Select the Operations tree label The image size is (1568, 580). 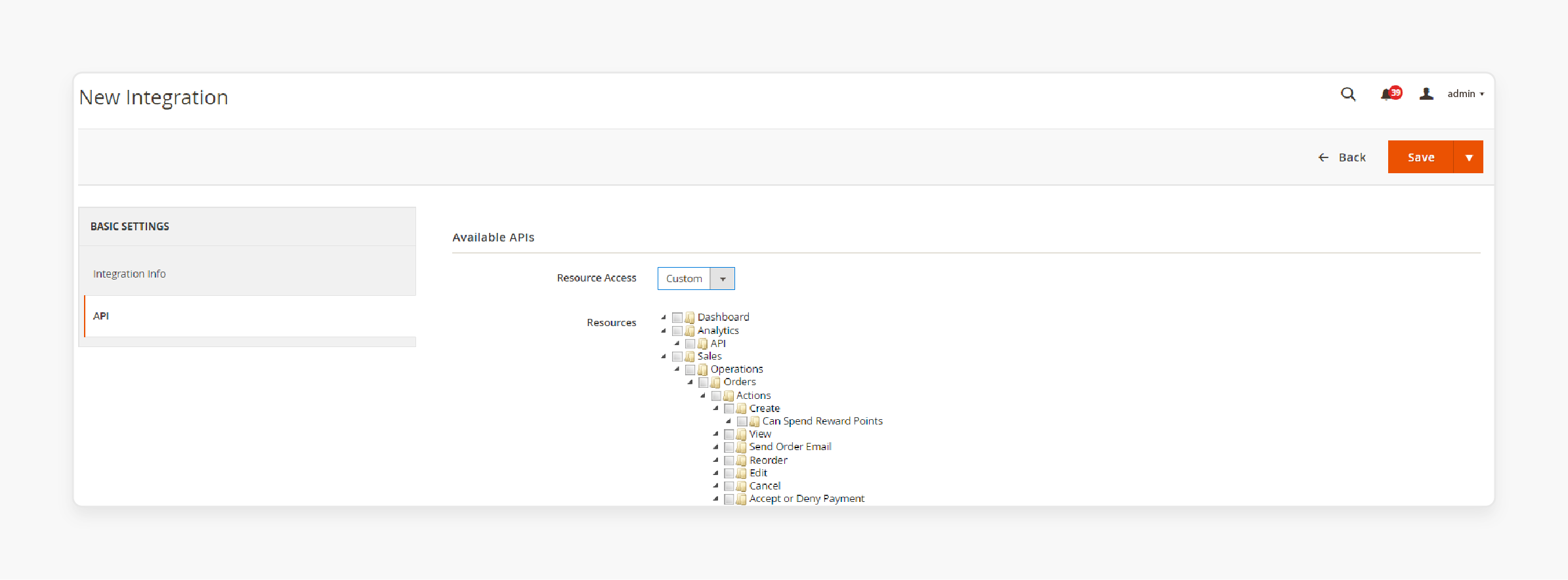click(736, 369)
